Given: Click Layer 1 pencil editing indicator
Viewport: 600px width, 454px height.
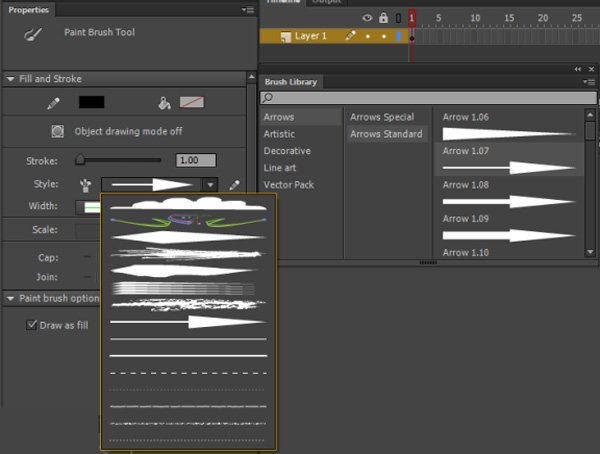Looking at the screenshot, I should click(x=350, y=36).
